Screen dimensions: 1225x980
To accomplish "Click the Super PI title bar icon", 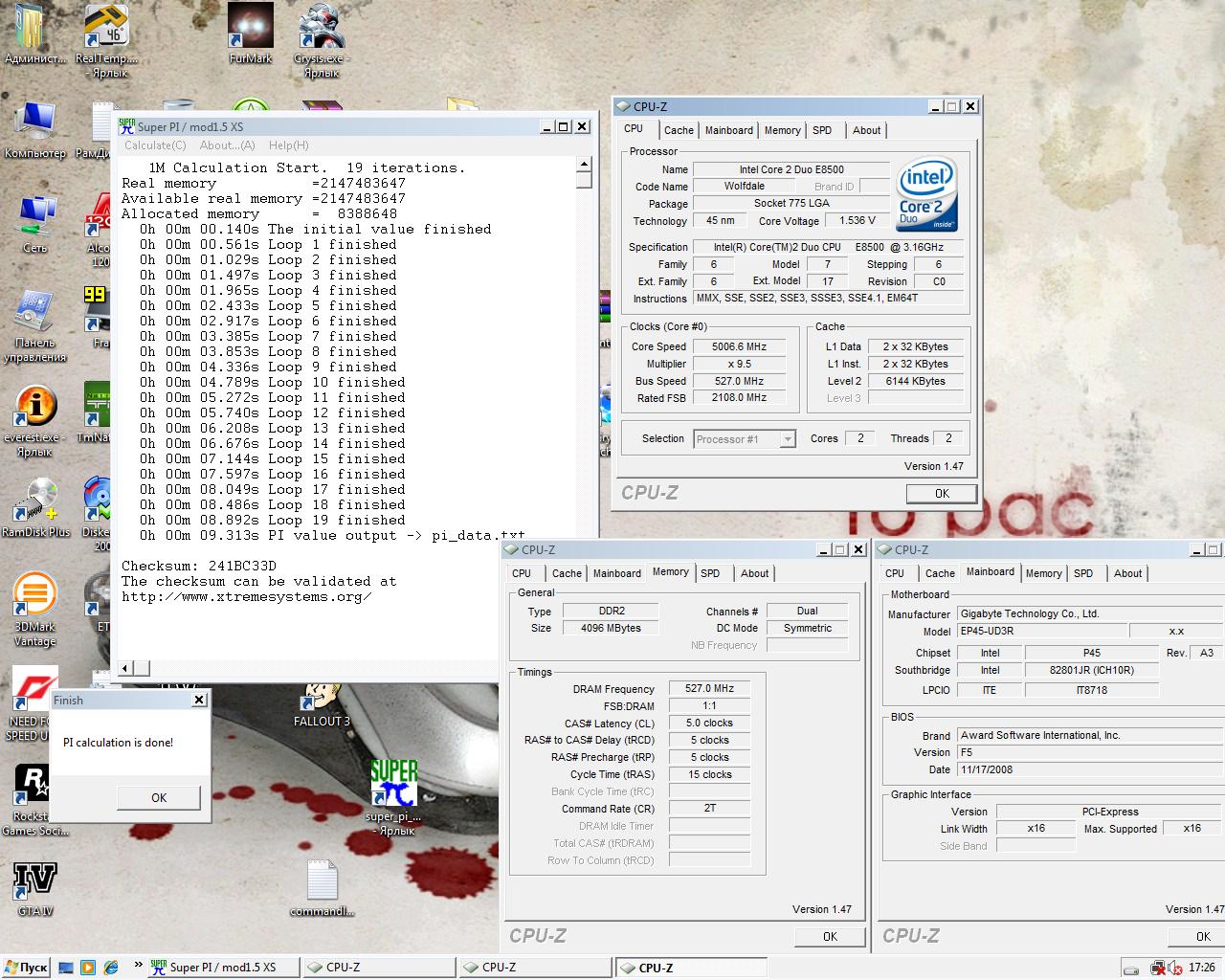I will [126, 126].
